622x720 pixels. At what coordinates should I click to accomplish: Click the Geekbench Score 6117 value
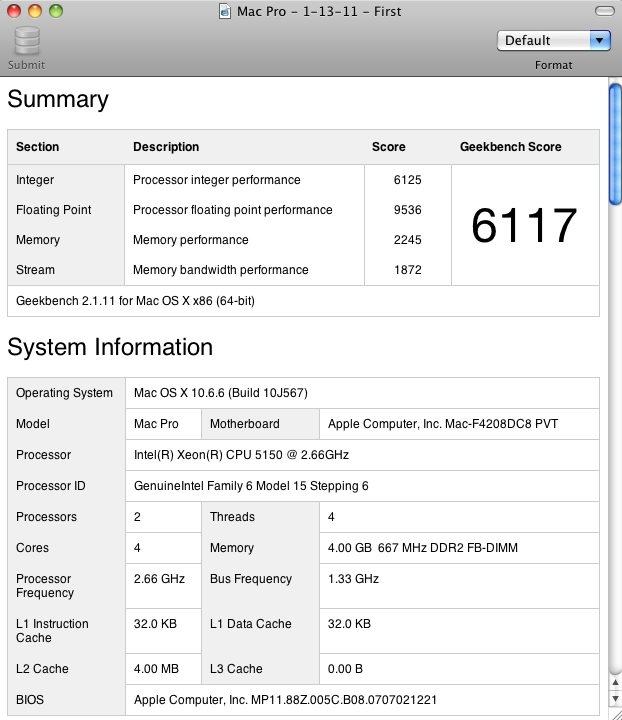pos(524,225)
